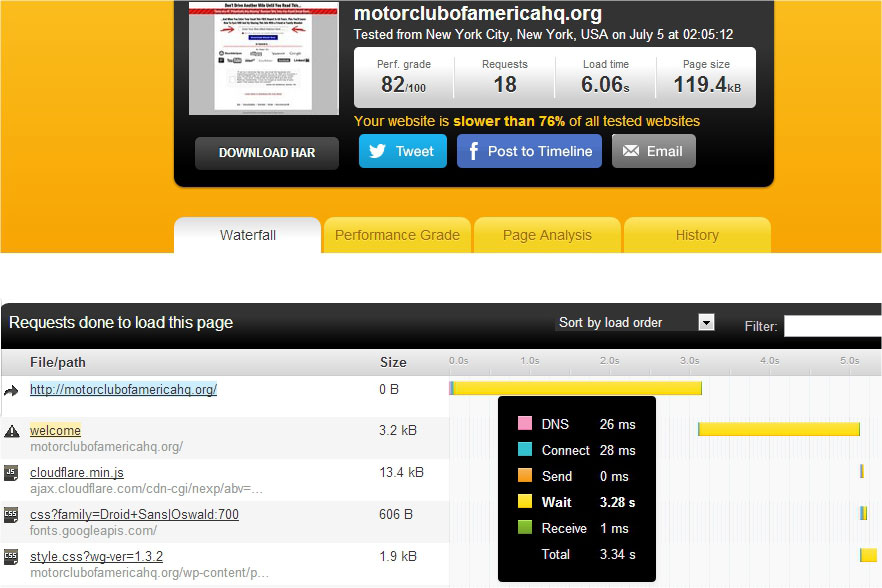The width and height of the screenshot is (882, 588).
Task: Click the green Receive color swatch
Action: point(525,527)
